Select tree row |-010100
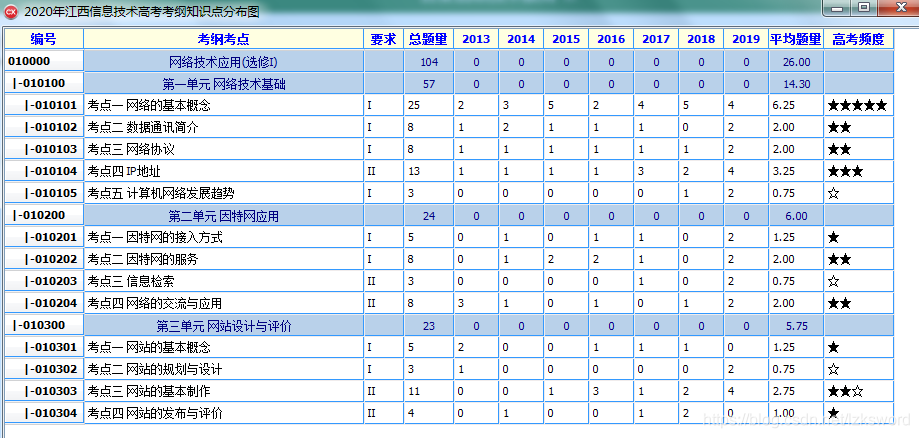 [x=44, y=83]
